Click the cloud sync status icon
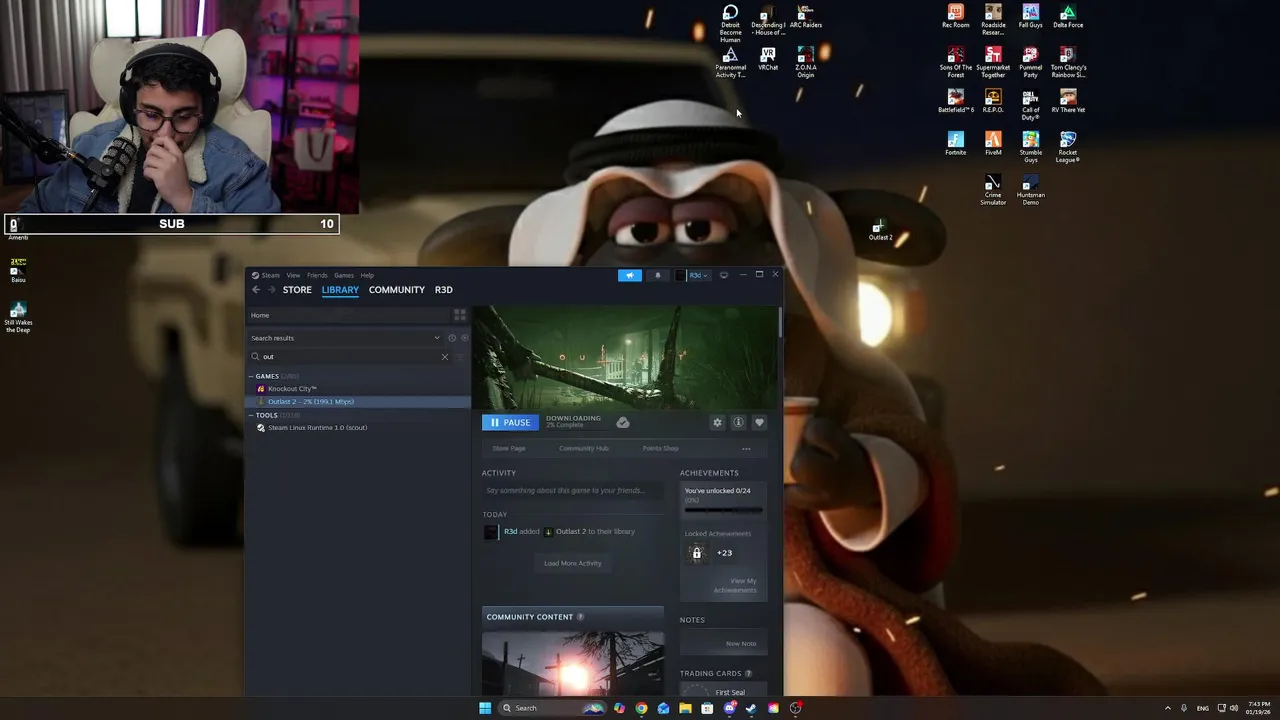This screenshot has height=720, width=1280. pyautogui.click(x=623, y=423)
